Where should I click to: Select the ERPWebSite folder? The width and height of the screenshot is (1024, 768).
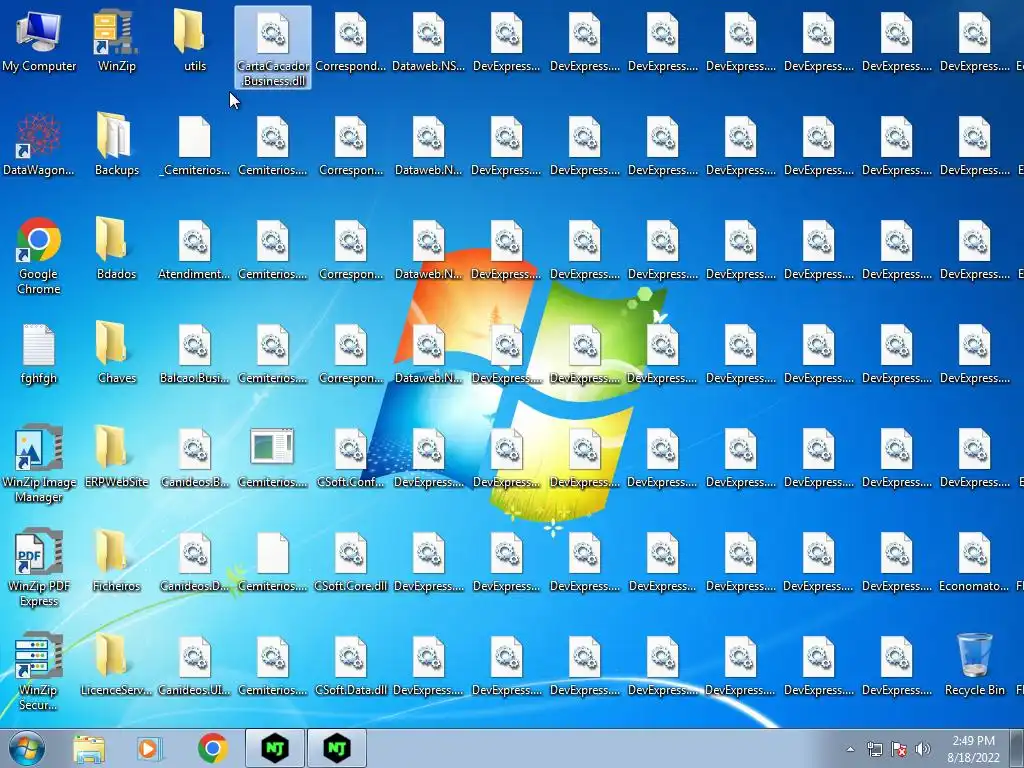tap(116, 456)
